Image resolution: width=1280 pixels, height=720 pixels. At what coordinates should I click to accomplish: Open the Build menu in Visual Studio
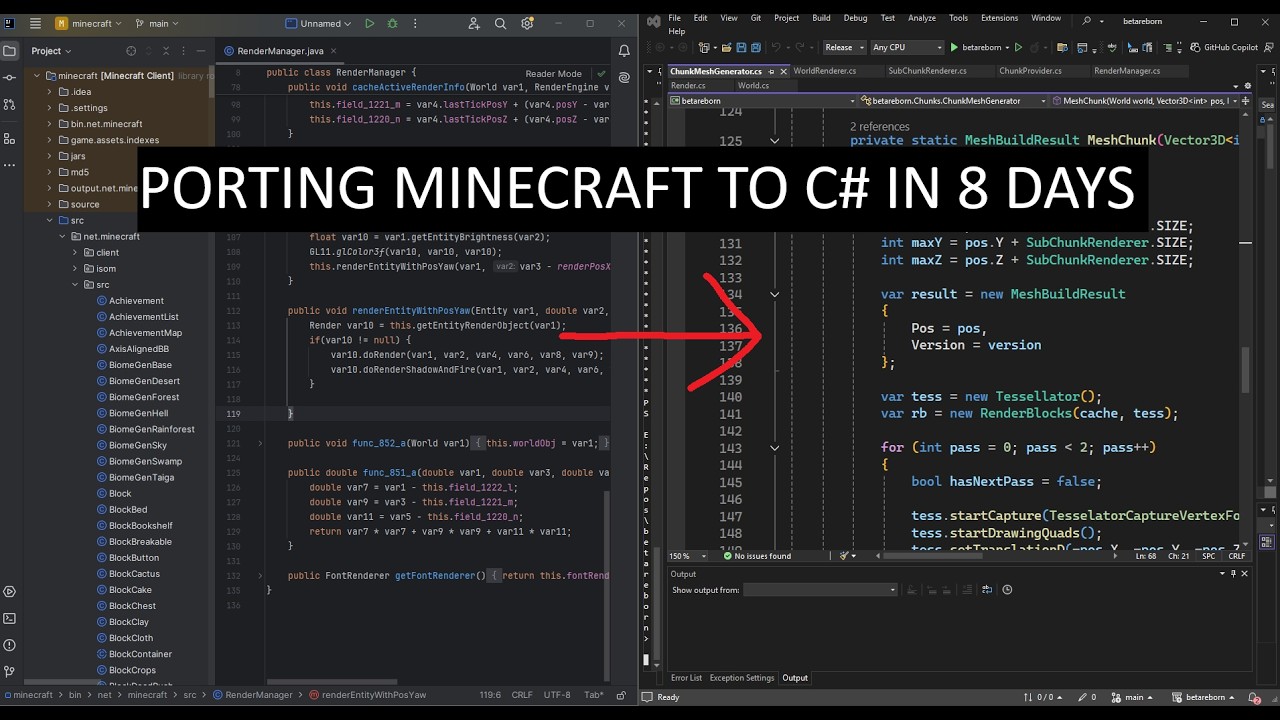pos(821,18)
